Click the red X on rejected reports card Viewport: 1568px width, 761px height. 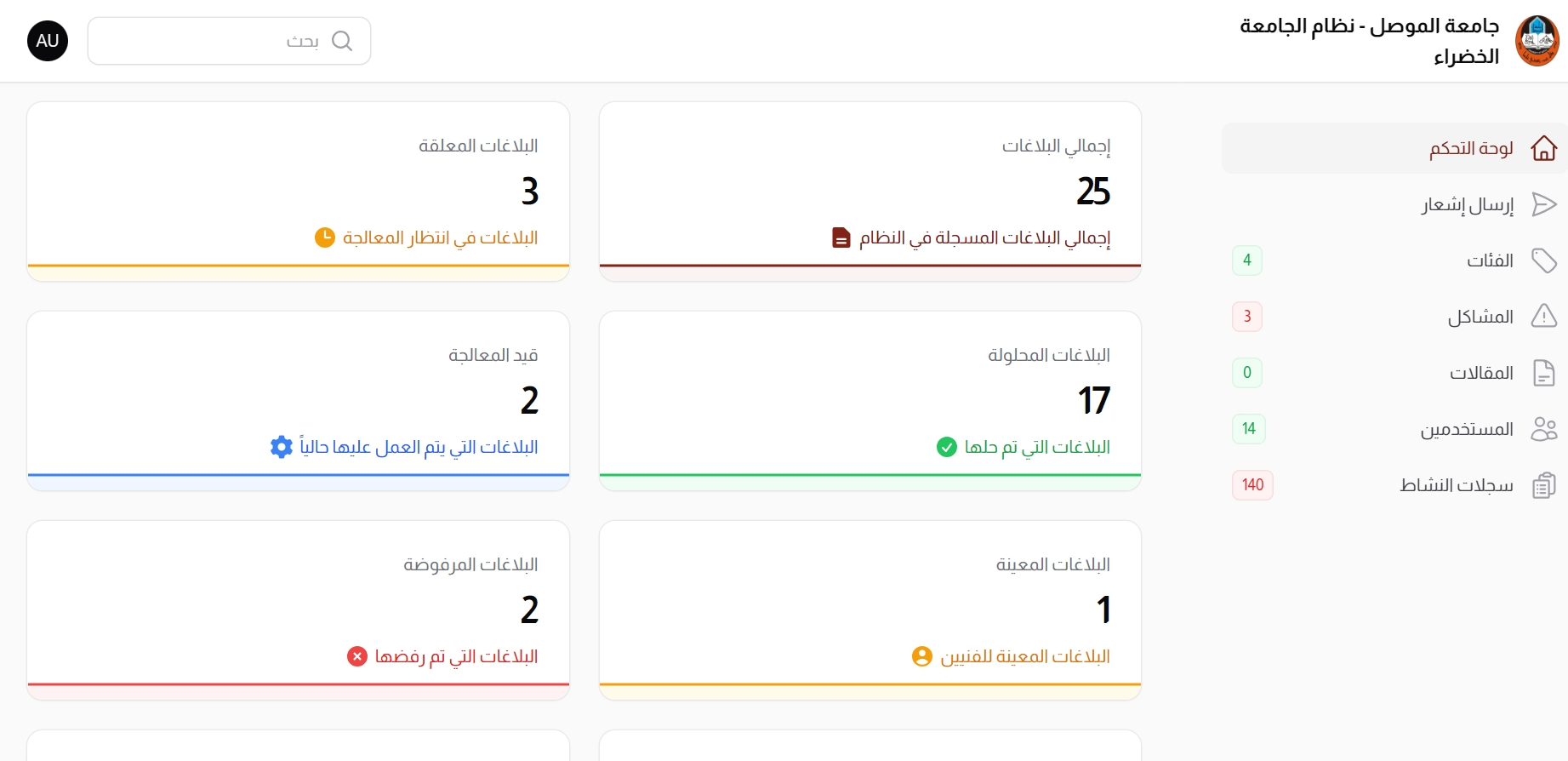357,656
